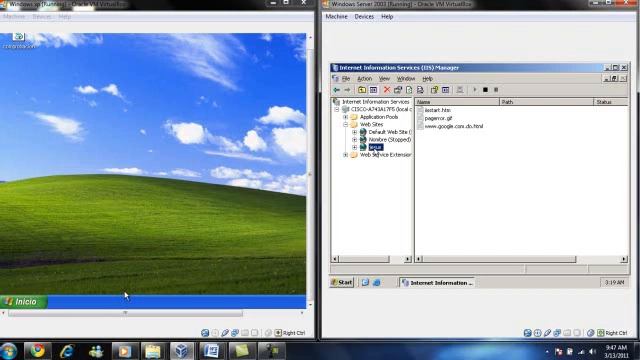Sort by the Name column header
Screen dimensions: 640x360
click(457, 102)
